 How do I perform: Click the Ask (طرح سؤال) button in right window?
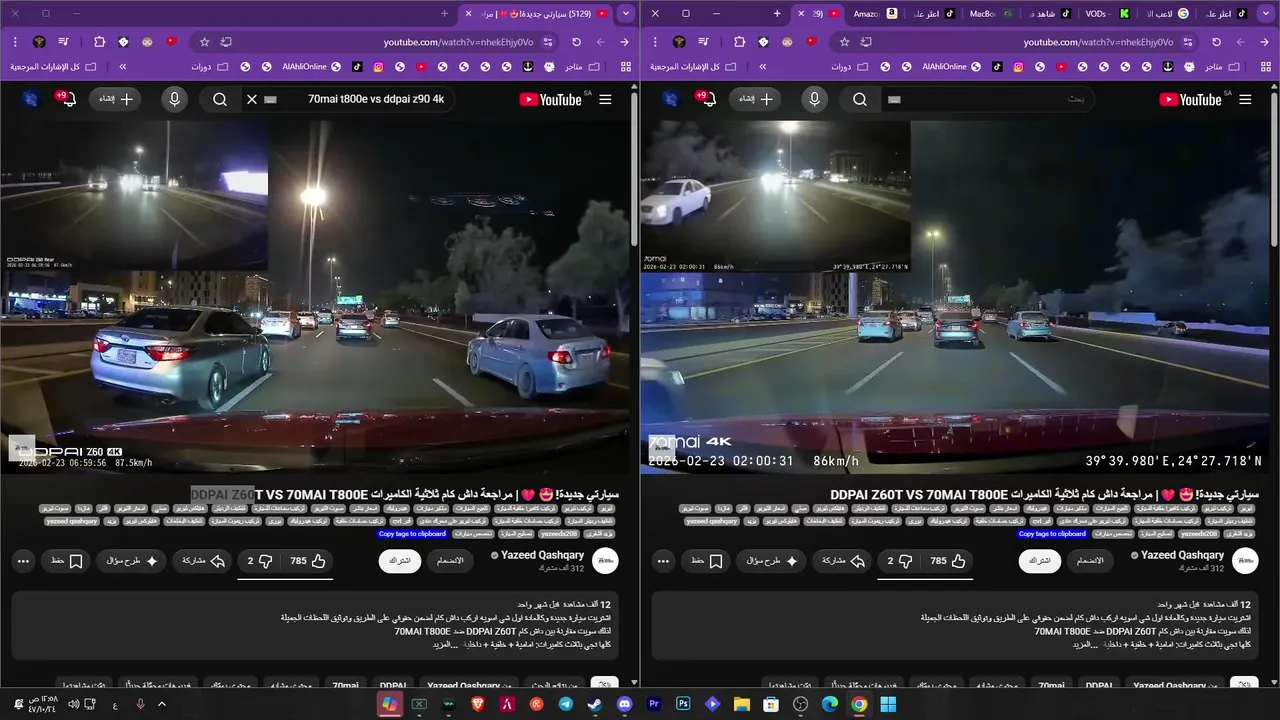[770, 561]
